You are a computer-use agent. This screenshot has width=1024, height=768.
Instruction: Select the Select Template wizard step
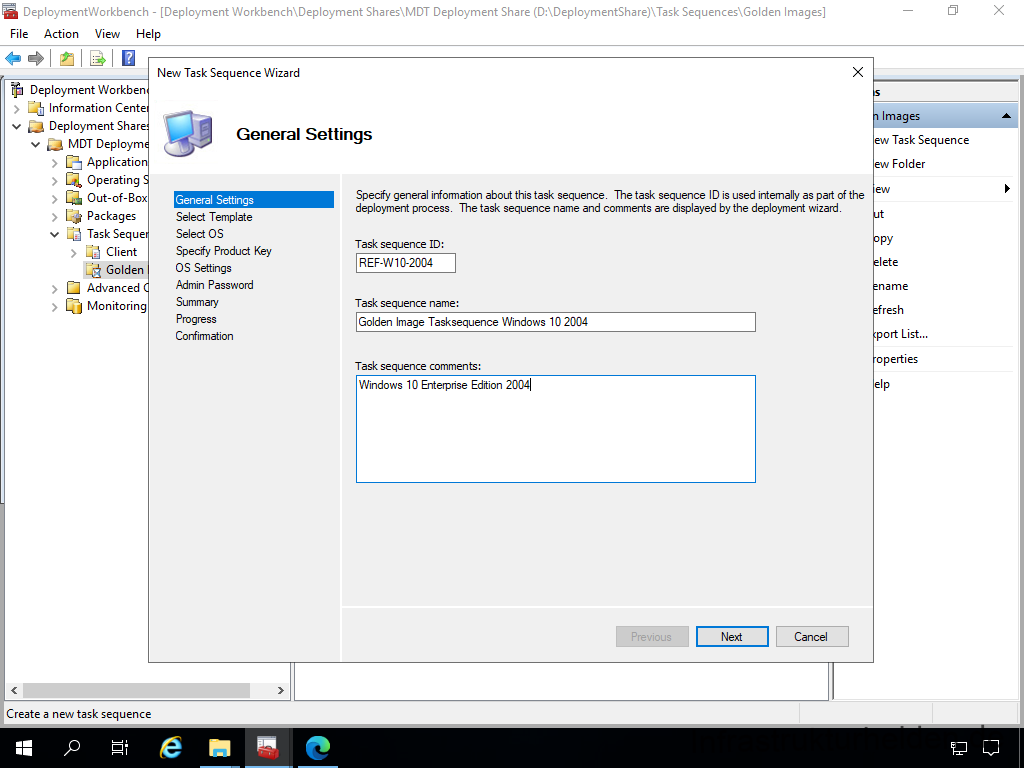(214, 217)
